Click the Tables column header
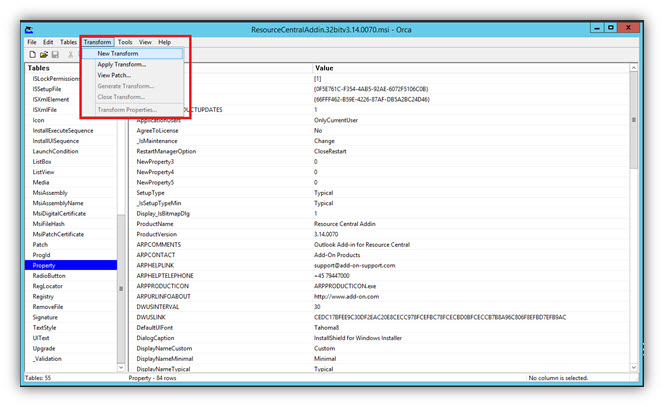 (39, 68)
